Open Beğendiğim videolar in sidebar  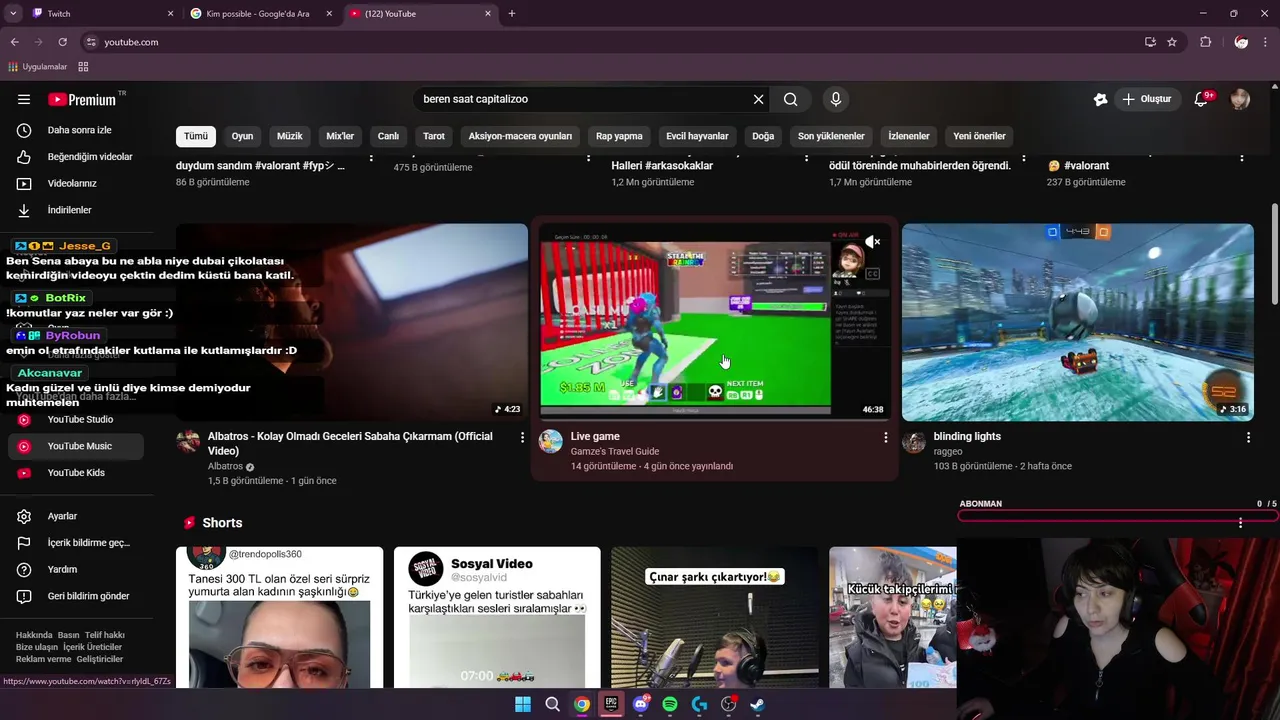[x=76, y=157]
